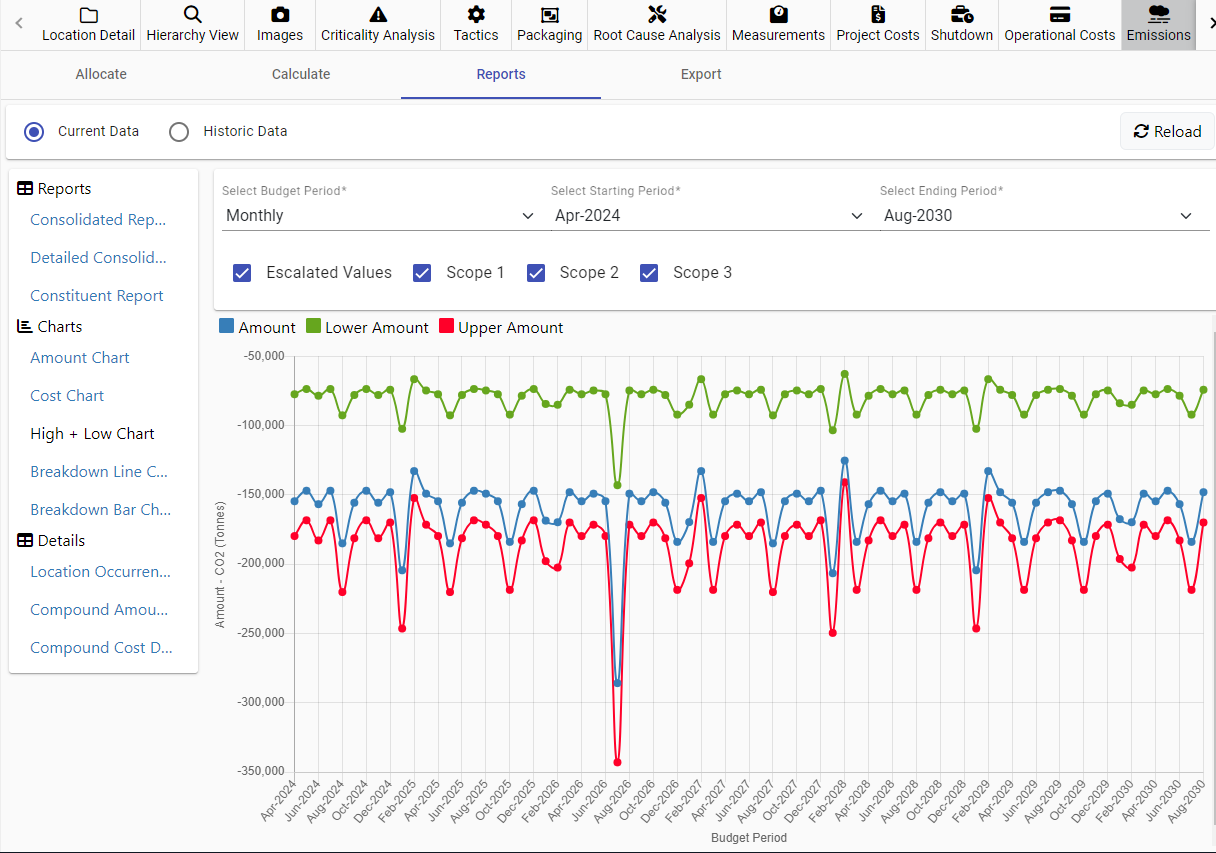The width and height of the screenshot is (1216, 853).
Task: Open the Project Costs invoice icon
Action: pyautogui.click(x=878, y=14)
